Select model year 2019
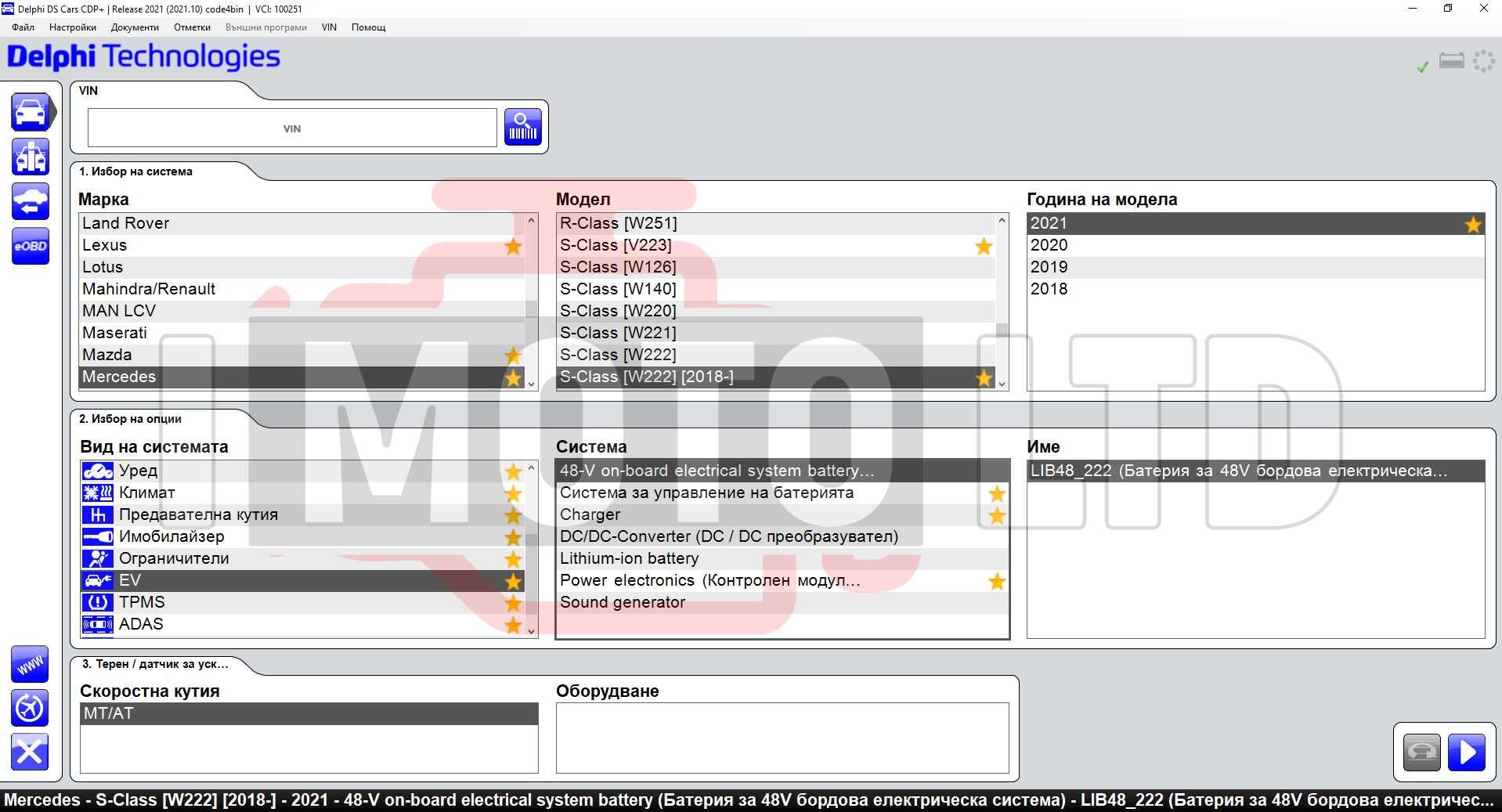Image resolution: width=1502 pixels, height=812 pixels. pos(1255,267)
